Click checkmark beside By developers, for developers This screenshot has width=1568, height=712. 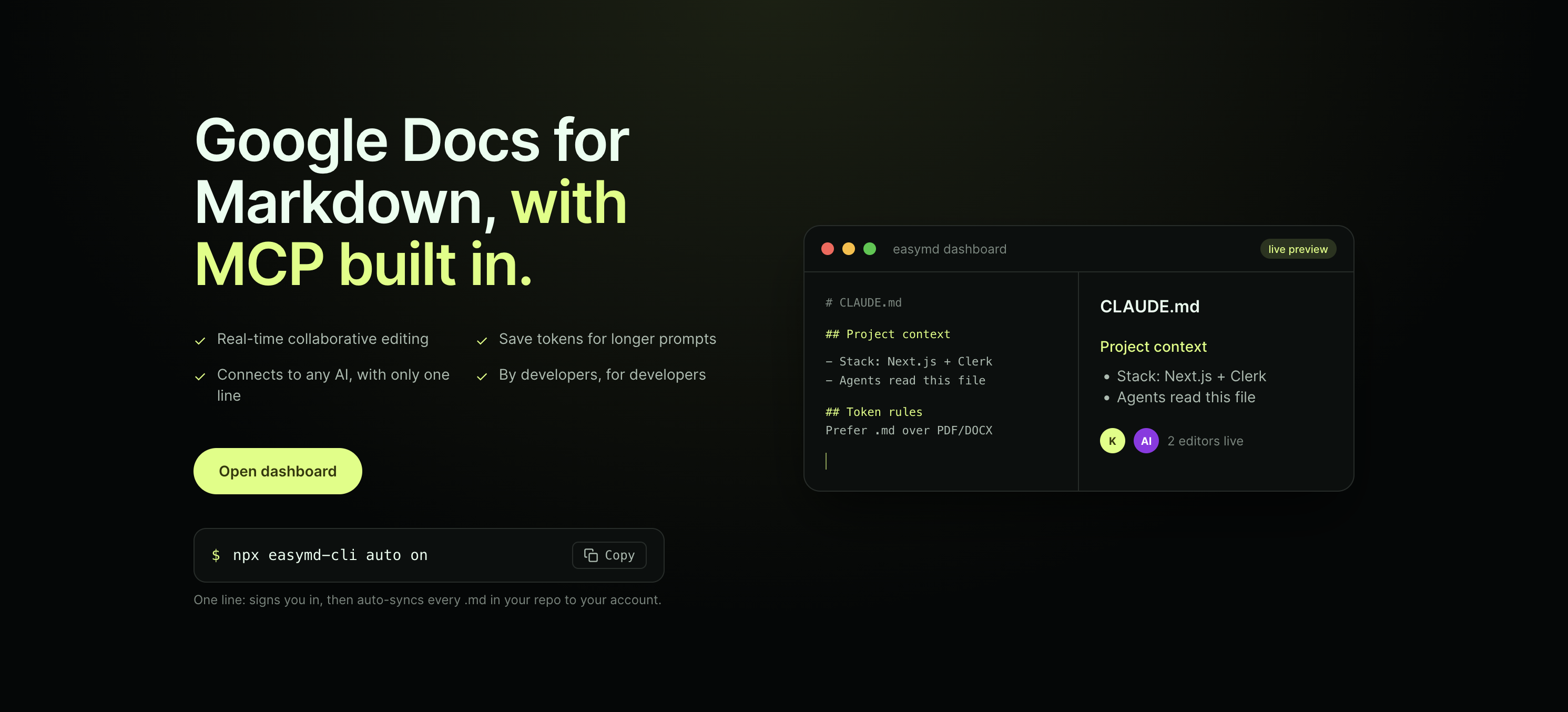(x=482, y=377)
